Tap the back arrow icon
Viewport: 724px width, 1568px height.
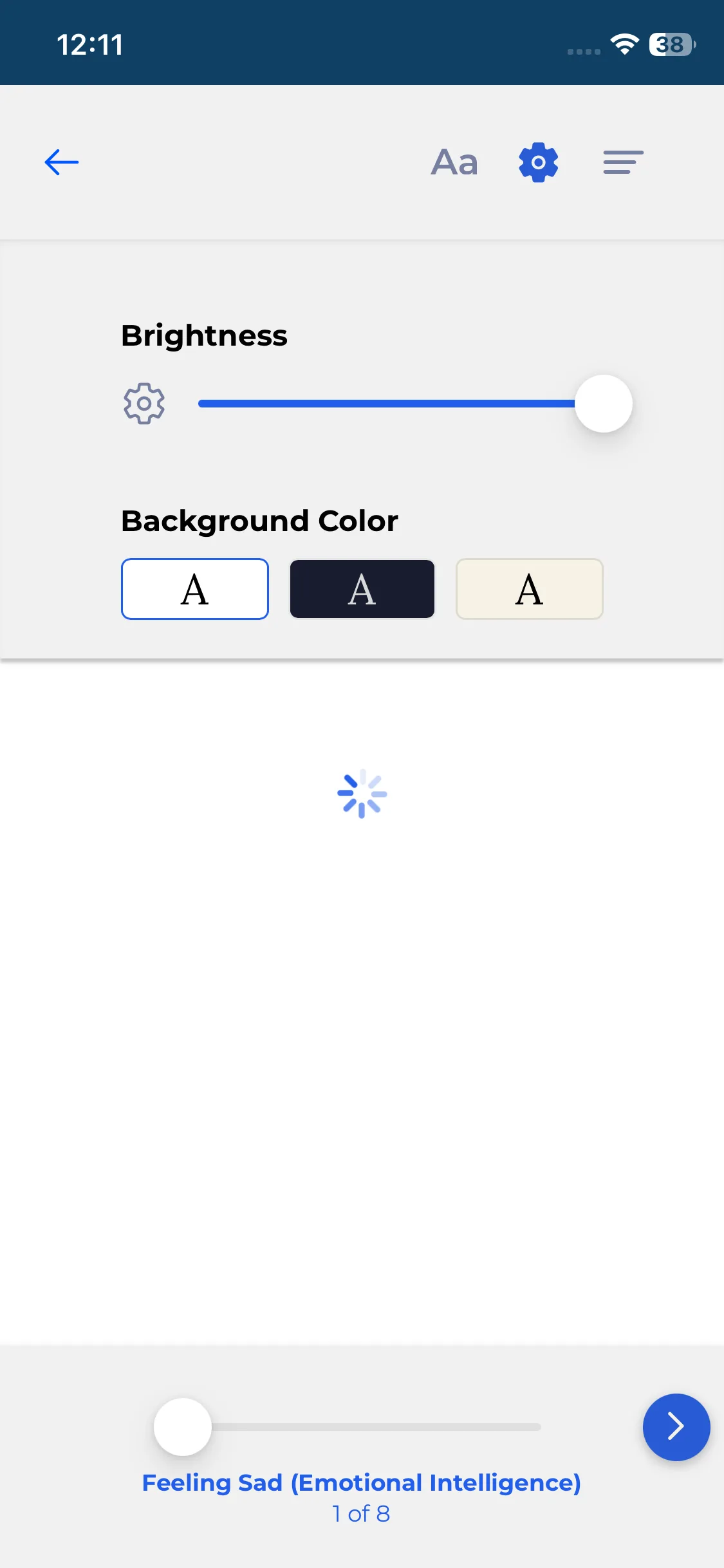pyautogui.click(x=62, y=162)
